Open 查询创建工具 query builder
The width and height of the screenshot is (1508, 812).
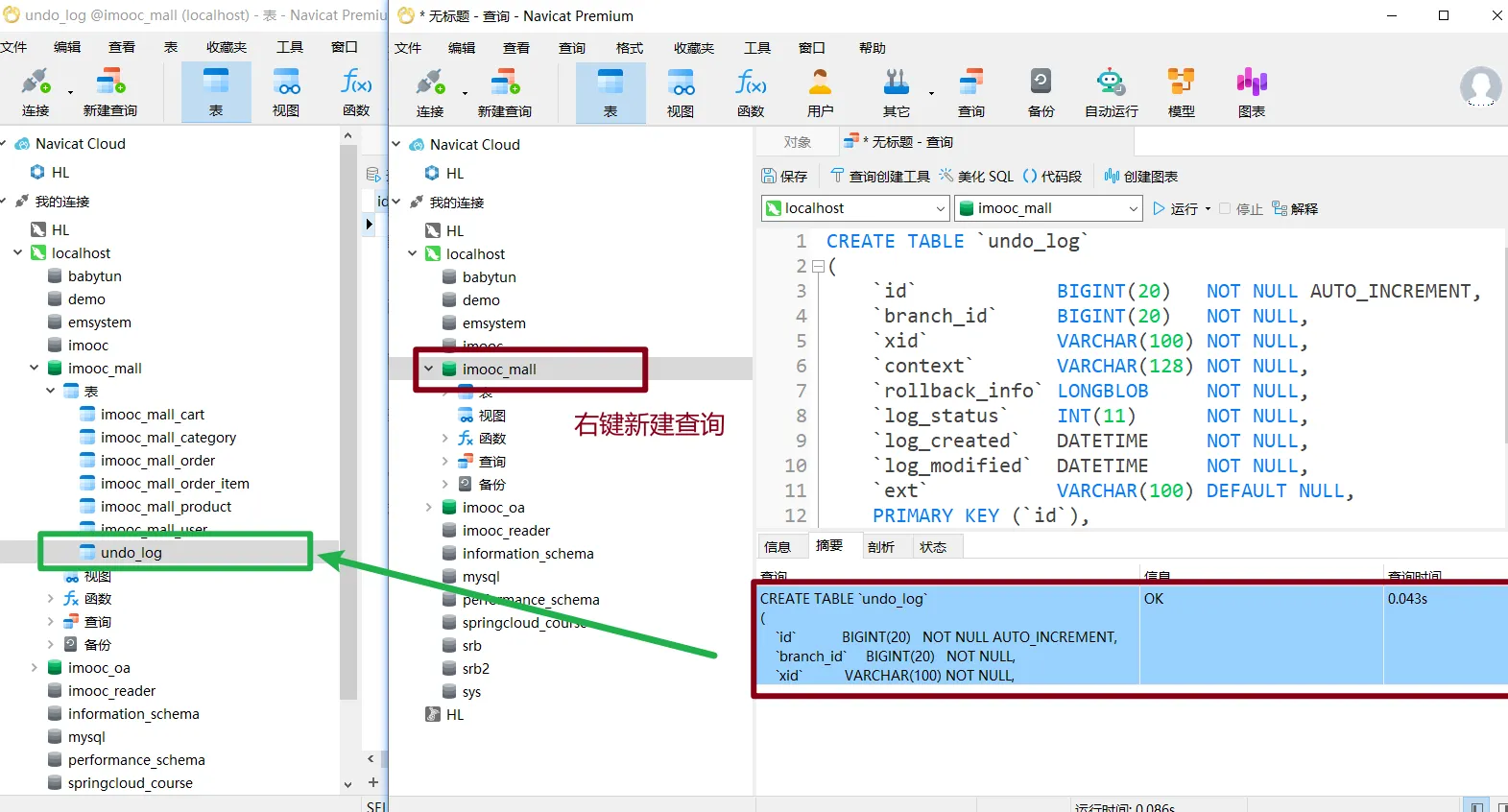point(880,177)
